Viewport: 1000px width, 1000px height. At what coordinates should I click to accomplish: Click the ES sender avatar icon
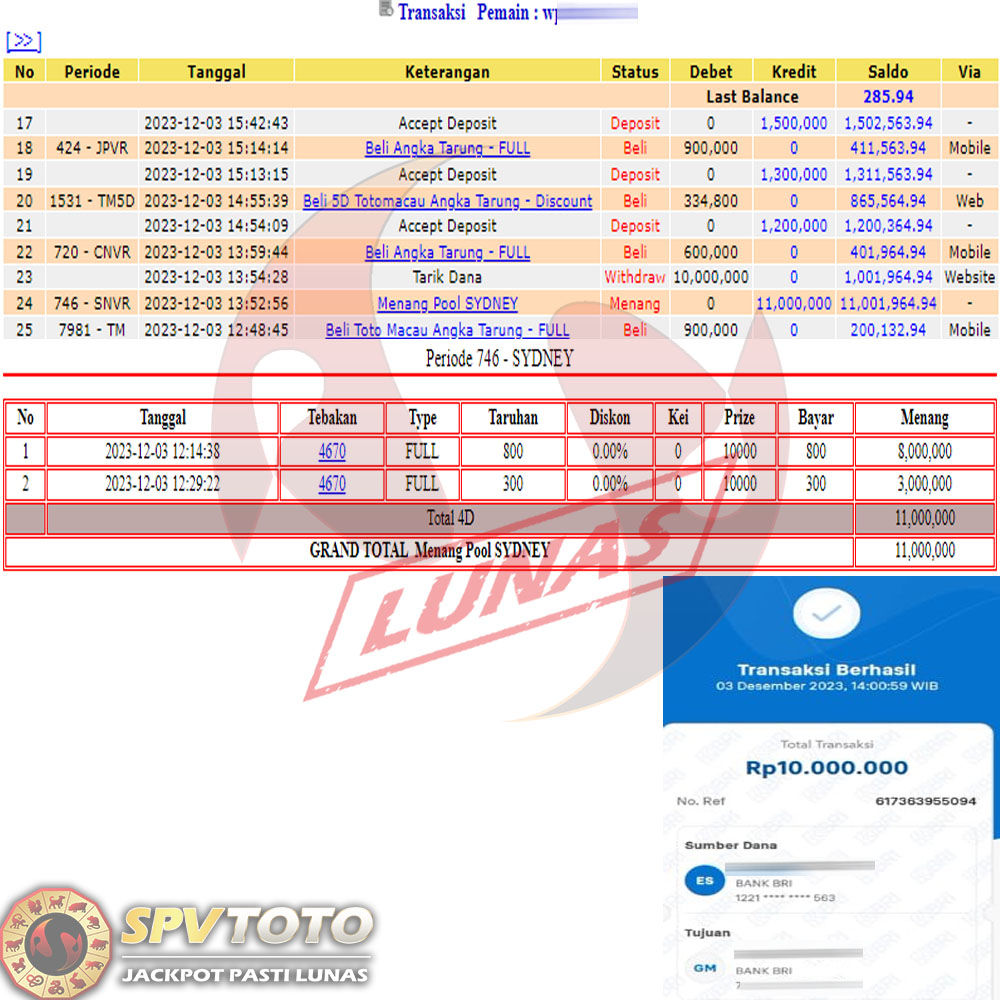tap(706, 881)
